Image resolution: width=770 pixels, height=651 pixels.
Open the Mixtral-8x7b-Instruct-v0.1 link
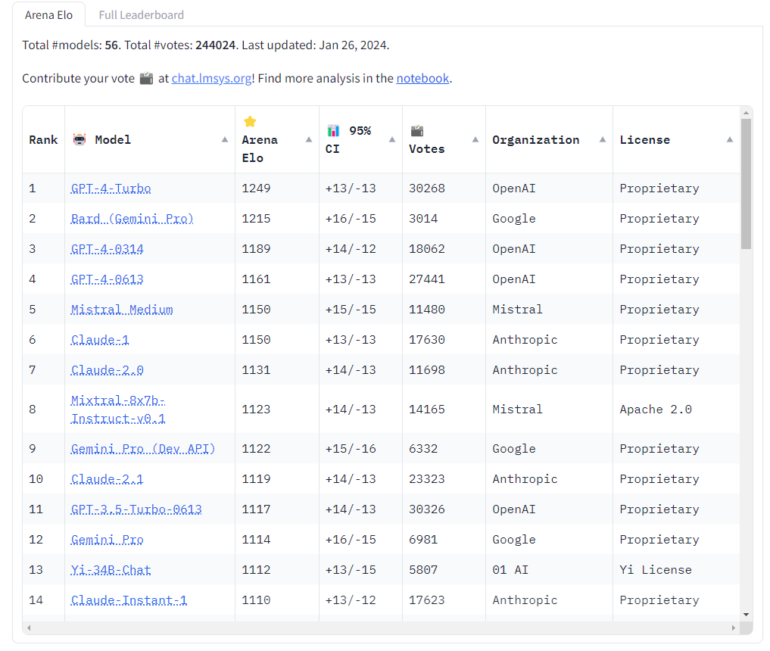click(118, 409)
